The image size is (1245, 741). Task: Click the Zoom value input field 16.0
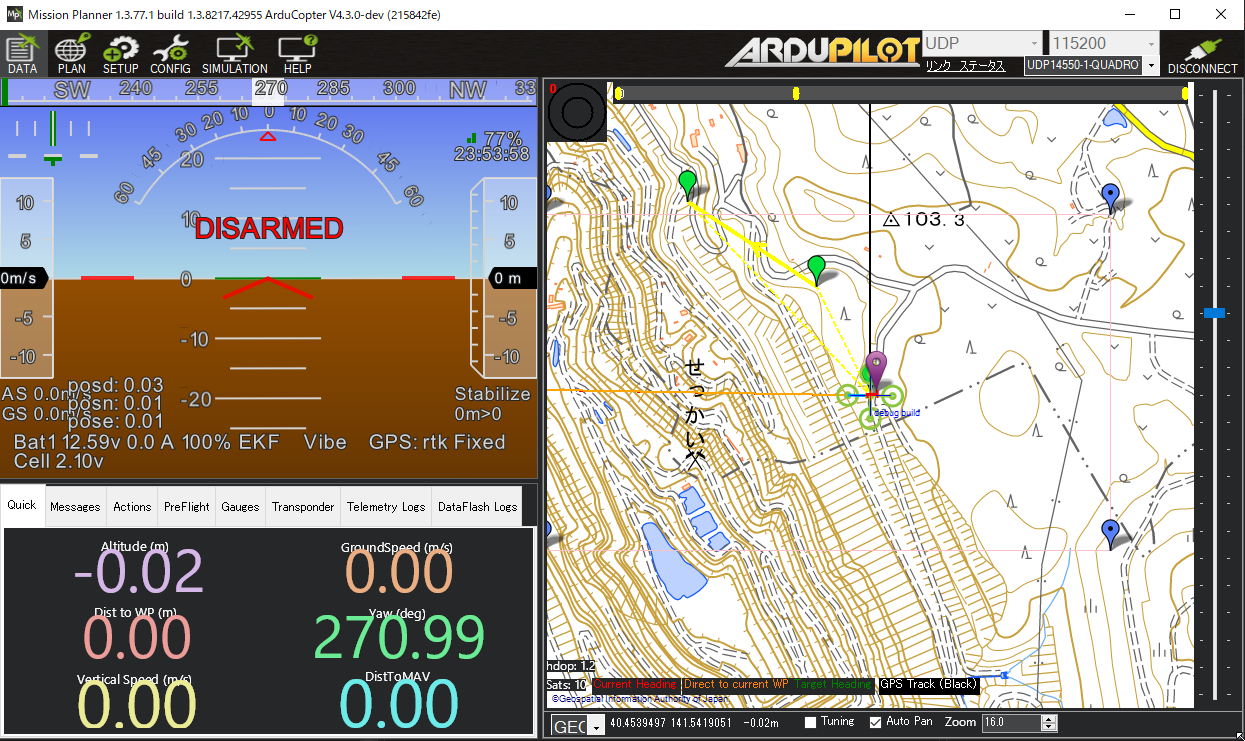click(1012, 722)
